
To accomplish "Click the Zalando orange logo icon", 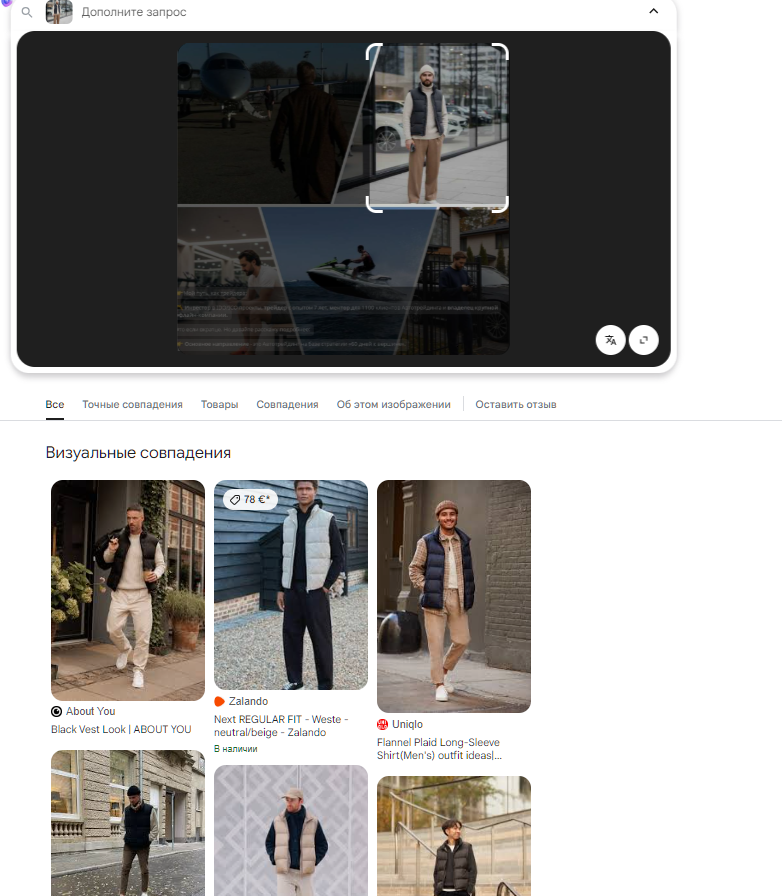I will [220, 701].
